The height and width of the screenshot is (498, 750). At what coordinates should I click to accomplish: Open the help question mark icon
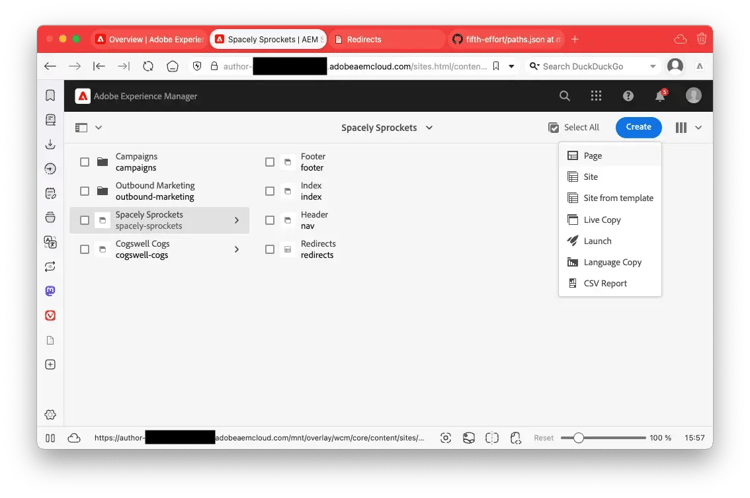pyautogui.click(x=628, y=96)
